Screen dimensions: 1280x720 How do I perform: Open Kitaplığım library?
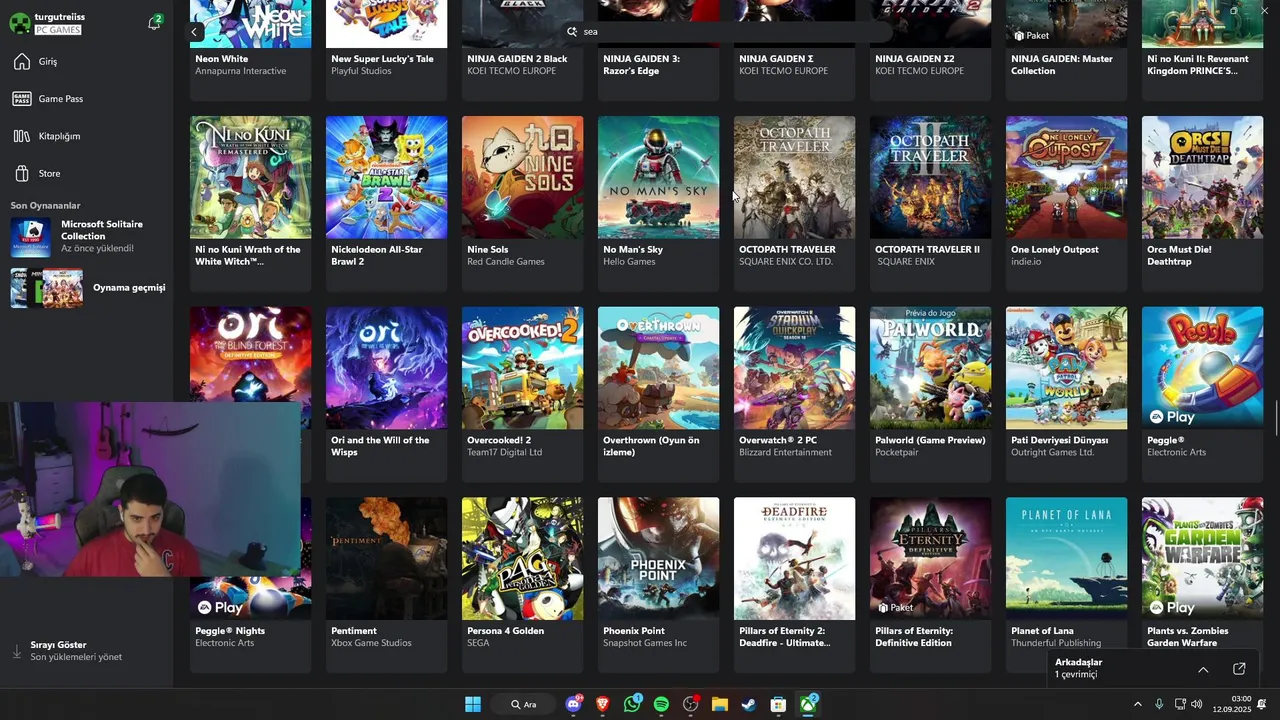[x=86, y=136]
